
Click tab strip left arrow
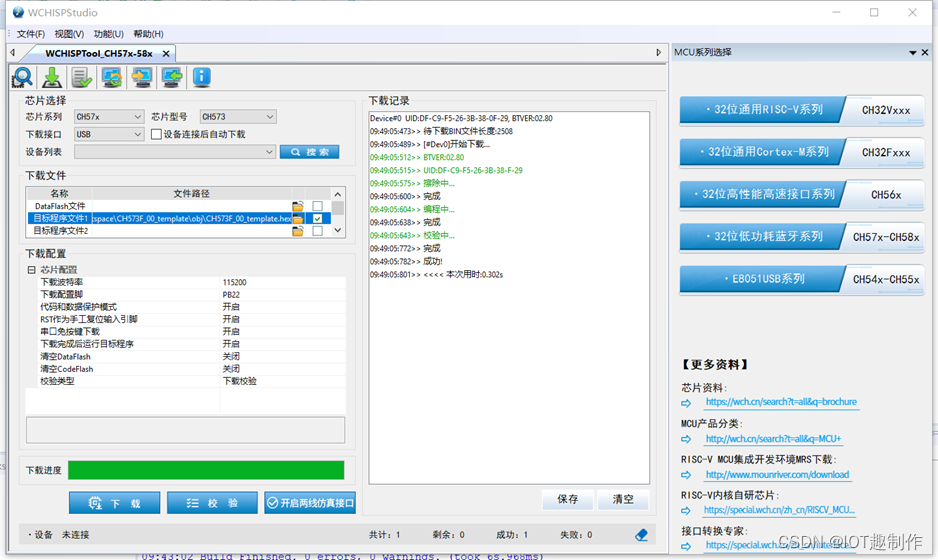tap(13, 53)
